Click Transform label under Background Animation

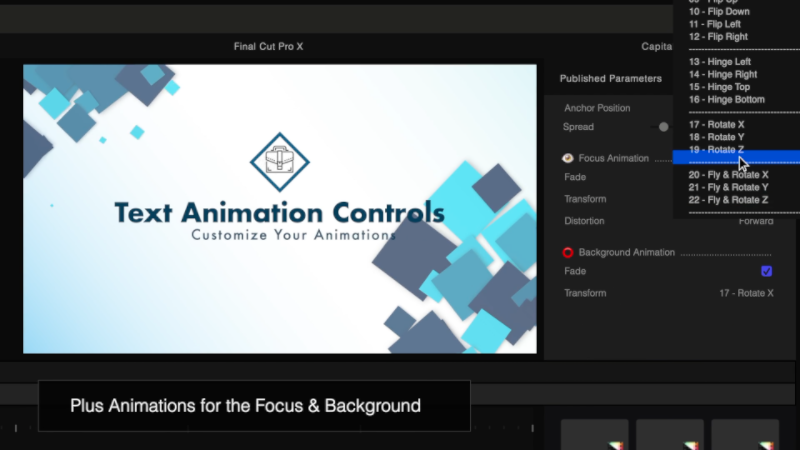point(585,293)
